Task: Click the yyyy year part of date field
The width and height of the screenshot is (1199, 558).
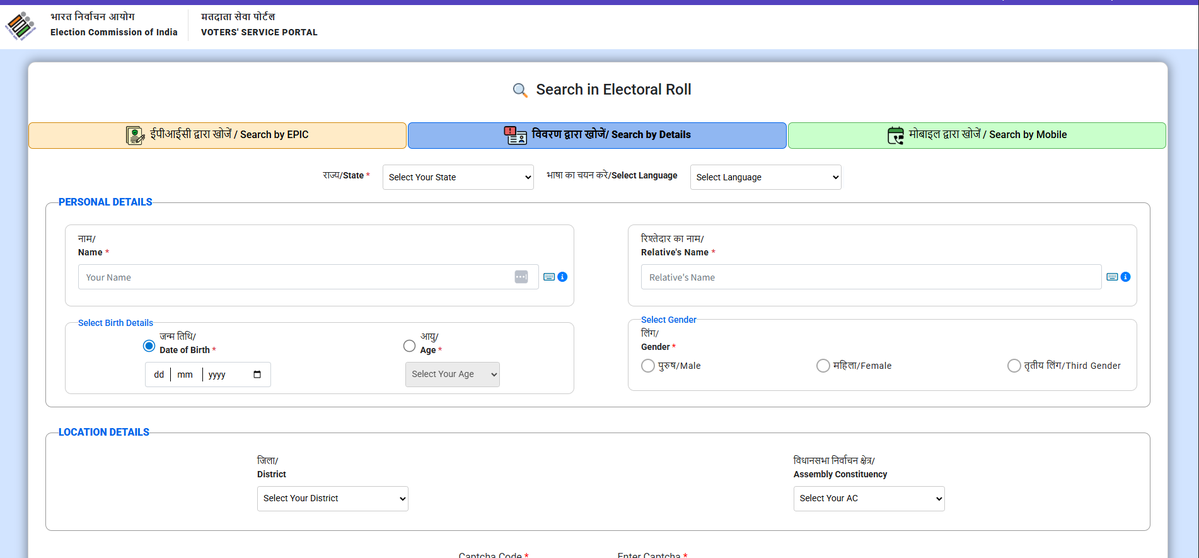Action: pos(217,375)
